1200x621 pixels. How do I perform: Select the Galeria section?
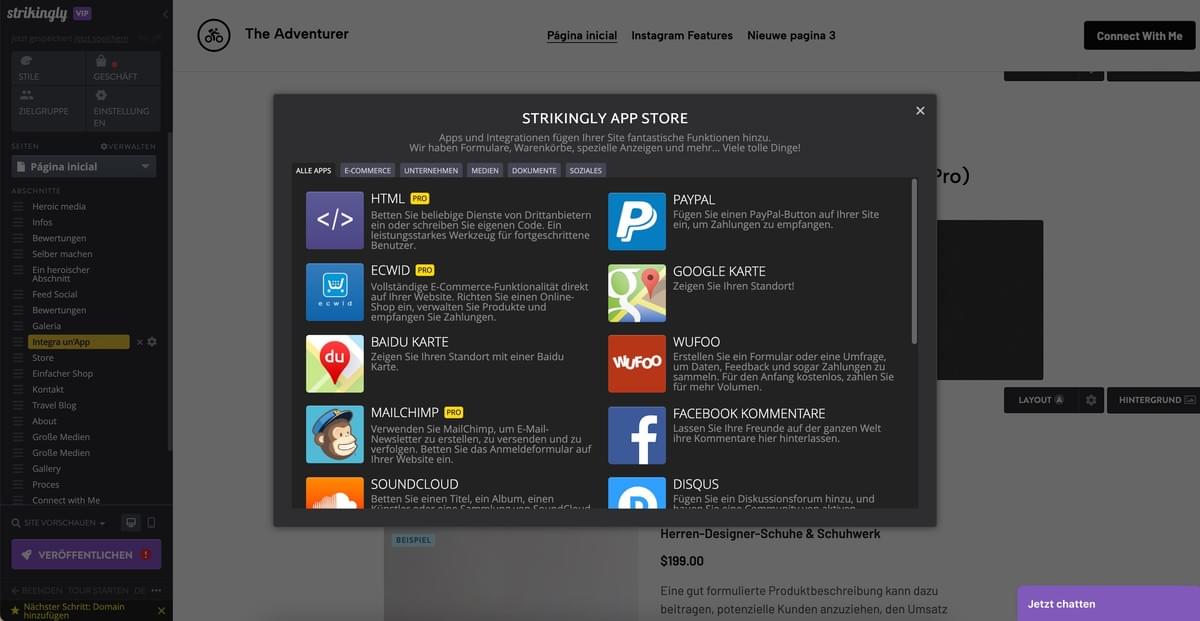pyautogui.click(x=46, y=326)
